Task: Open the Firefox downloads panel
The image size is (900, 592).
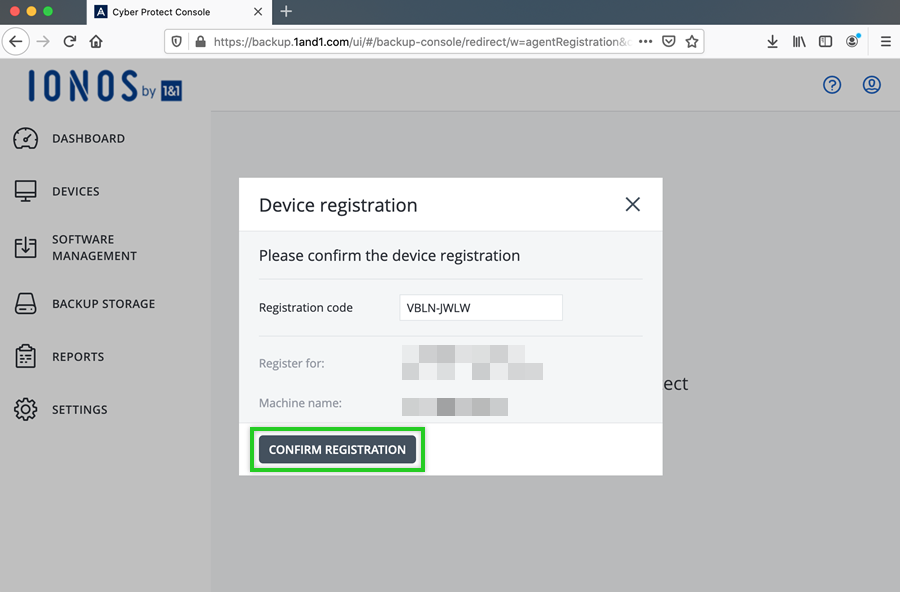Action: pos(772,42)
